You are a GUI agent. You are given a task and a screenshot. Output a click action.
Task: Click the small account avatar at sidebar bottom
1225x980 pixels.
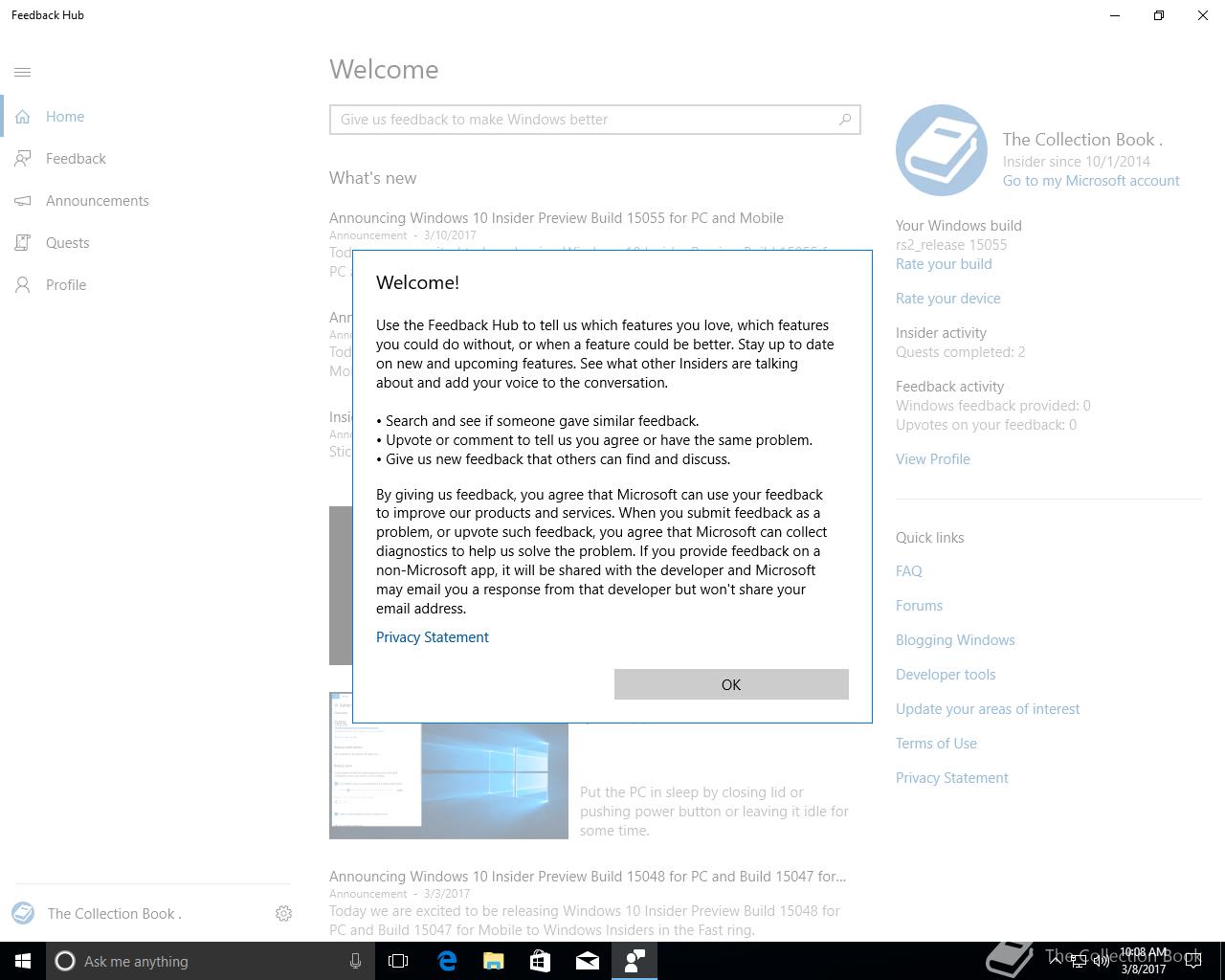click(23, 913)
